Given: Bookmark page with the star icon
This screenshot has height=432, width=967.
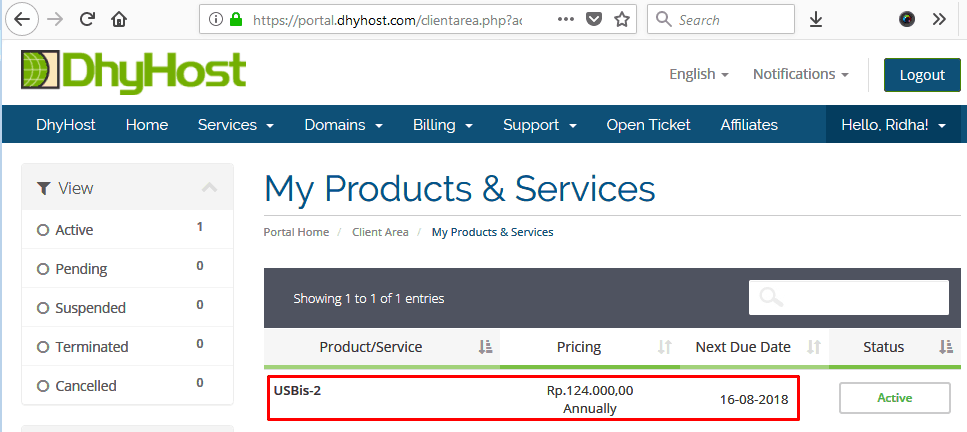Looking at the screenshot, I should (622, 19).
